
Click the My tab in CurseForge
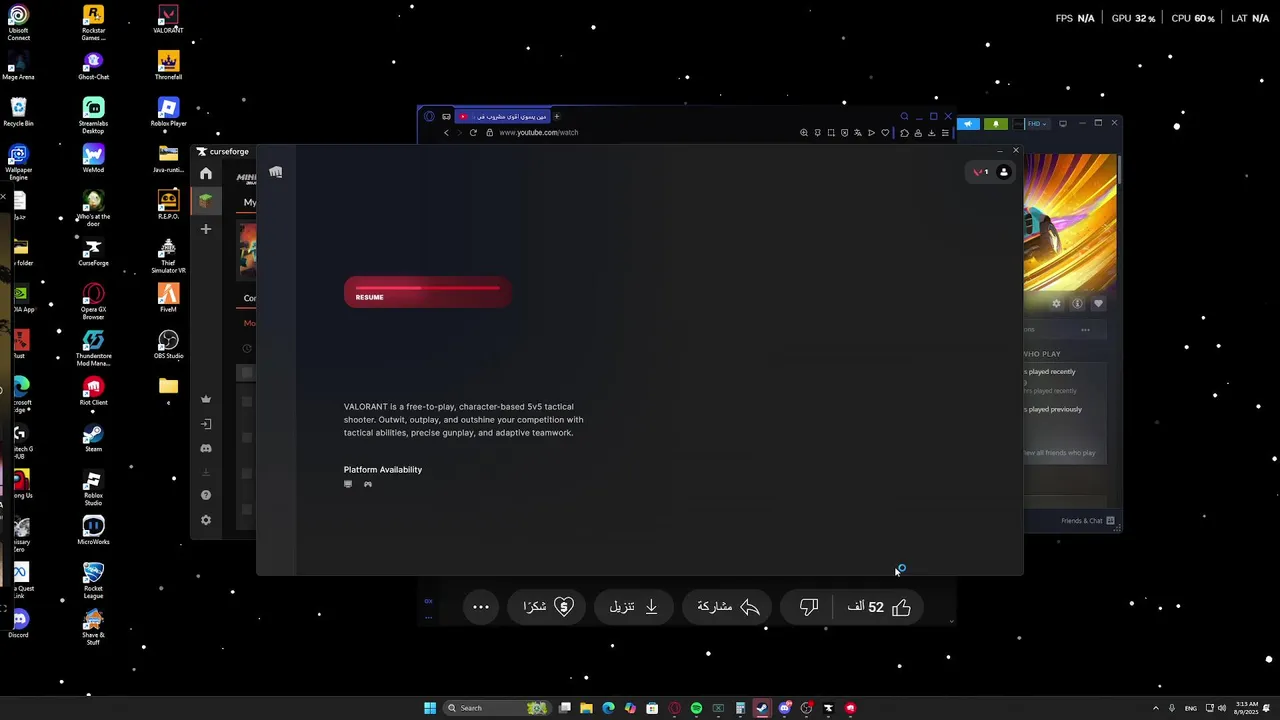(250, 202)
